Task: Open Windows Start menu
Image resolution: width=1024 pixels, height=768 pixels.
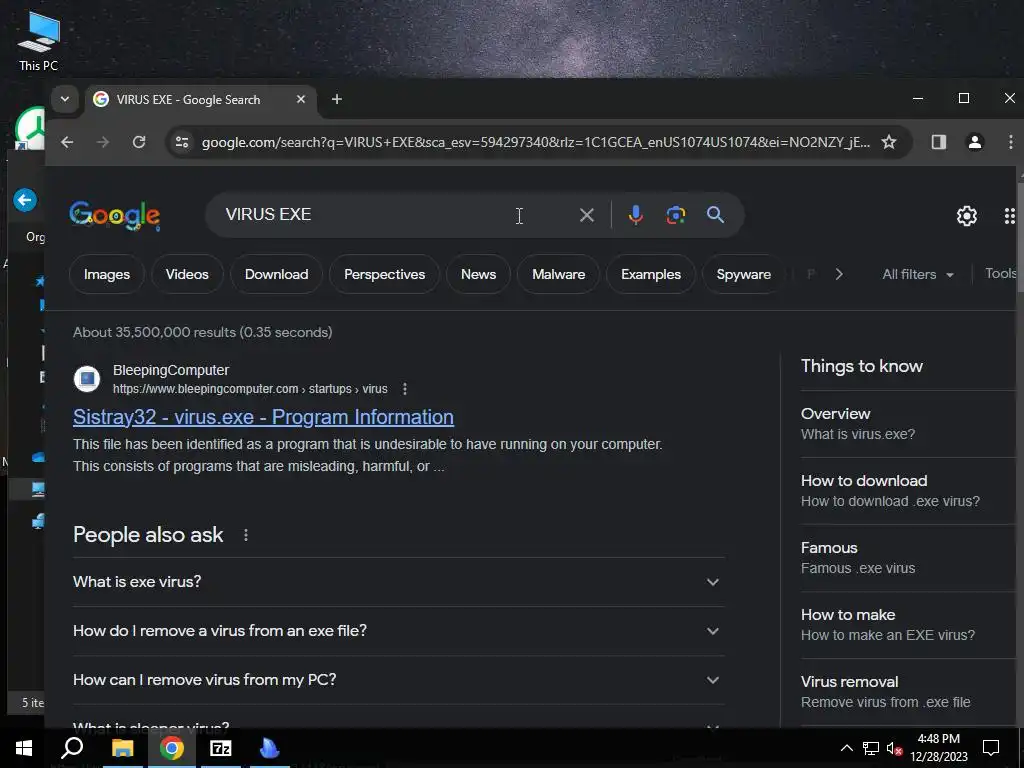Action: (24, 748)
